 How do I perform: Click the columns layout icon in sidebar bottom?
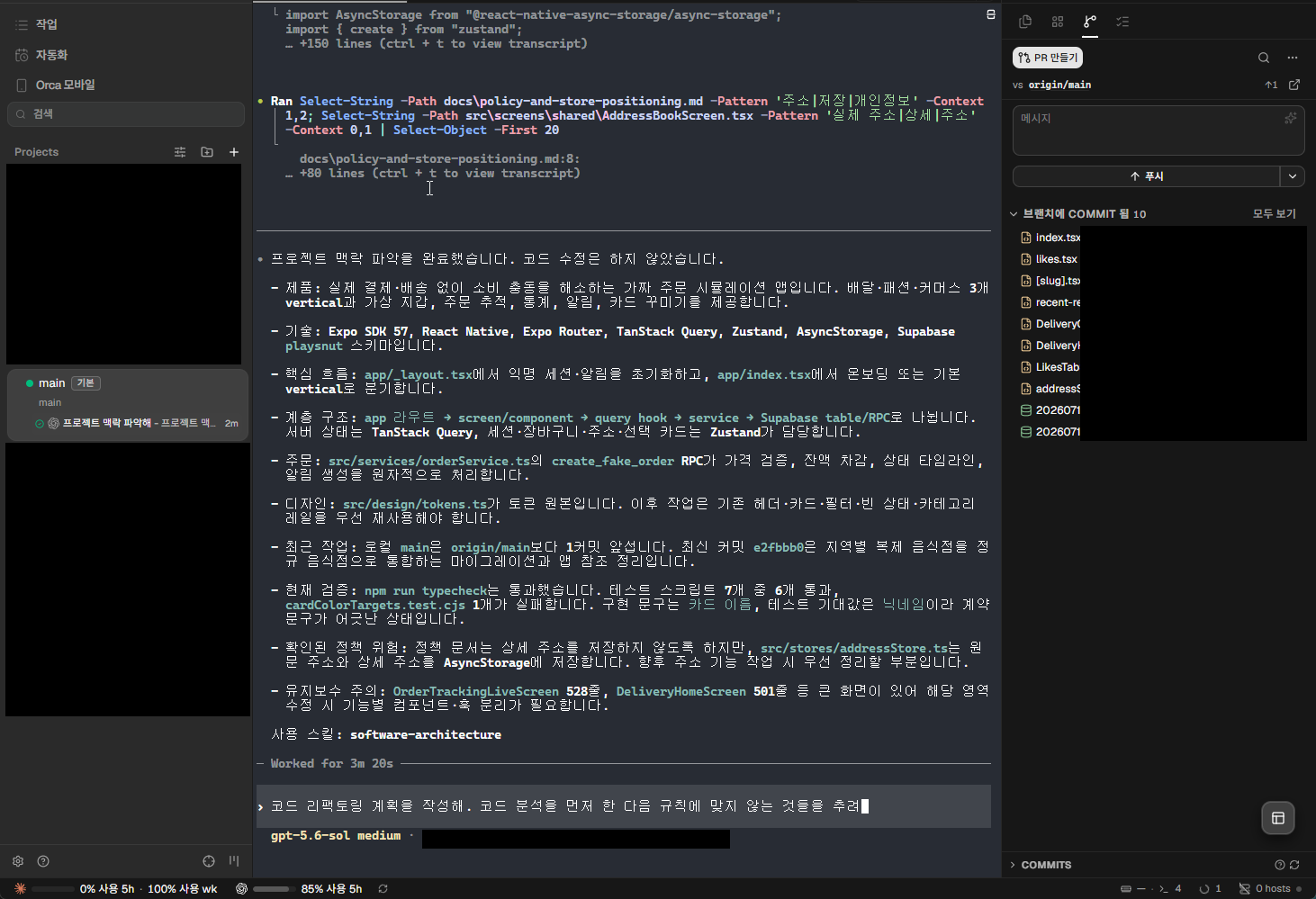[234, 861]
